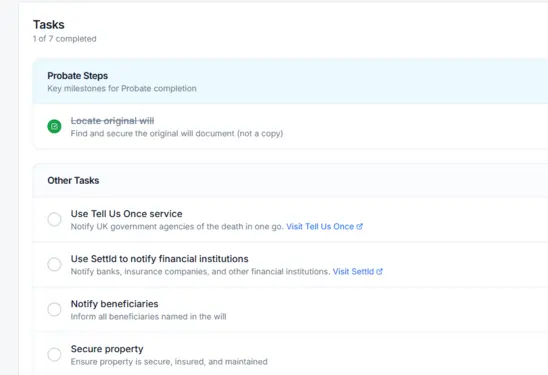Mark Notify beneficiaries as done
This screenshot has height=375, width=548.
[54, 309]
